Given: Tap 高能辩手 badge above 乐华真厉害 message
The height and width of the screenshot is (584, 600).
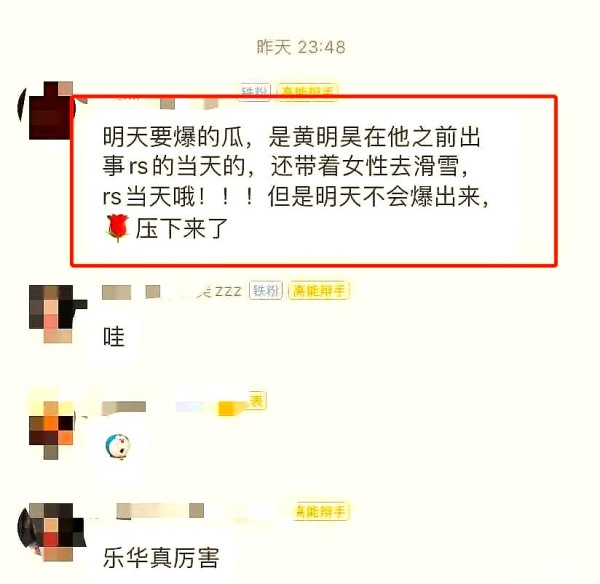Looking at the screenshot, I should click(x=321, y=511).
